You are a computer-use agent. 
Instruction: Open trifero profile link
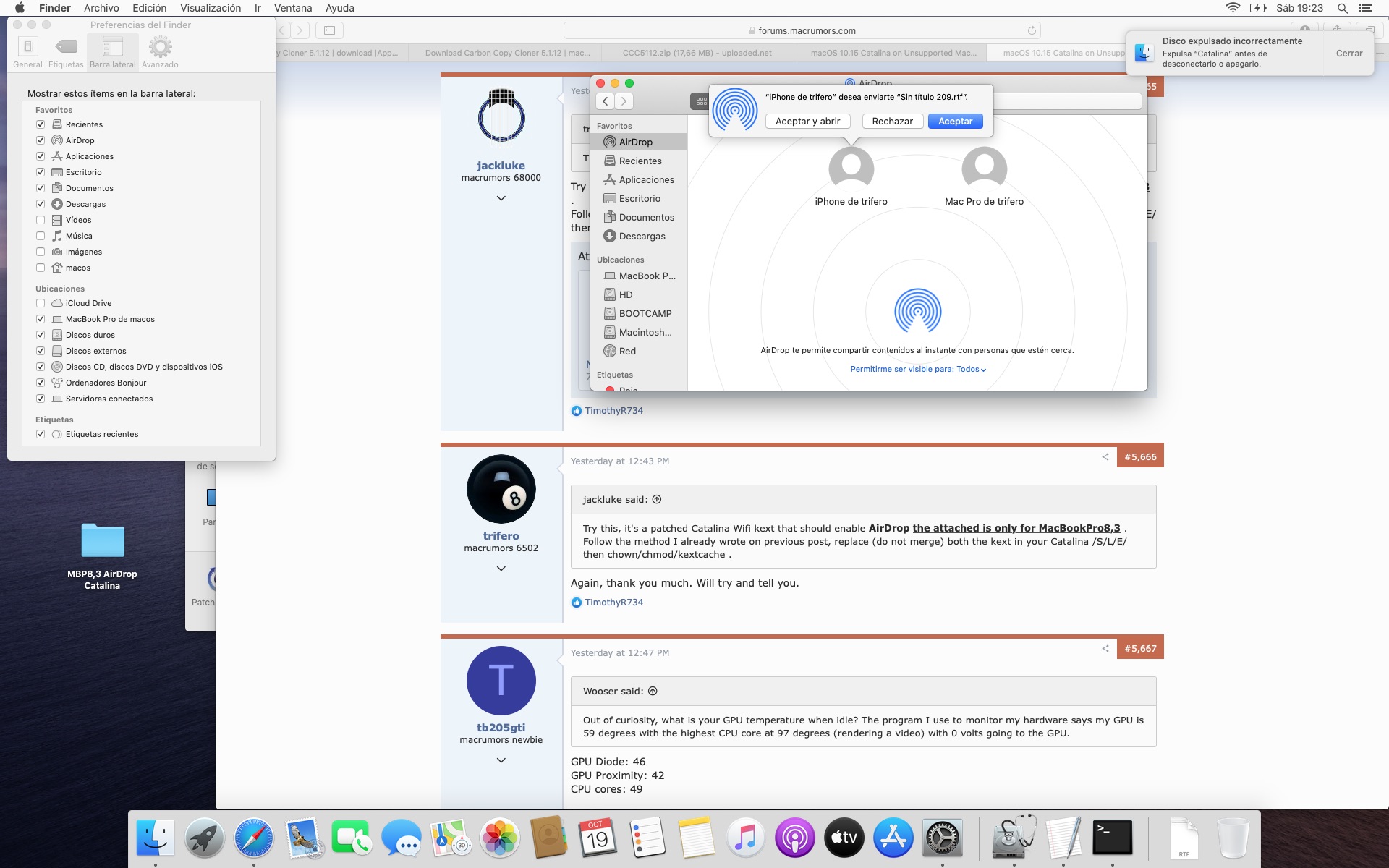tap(501, 536)
